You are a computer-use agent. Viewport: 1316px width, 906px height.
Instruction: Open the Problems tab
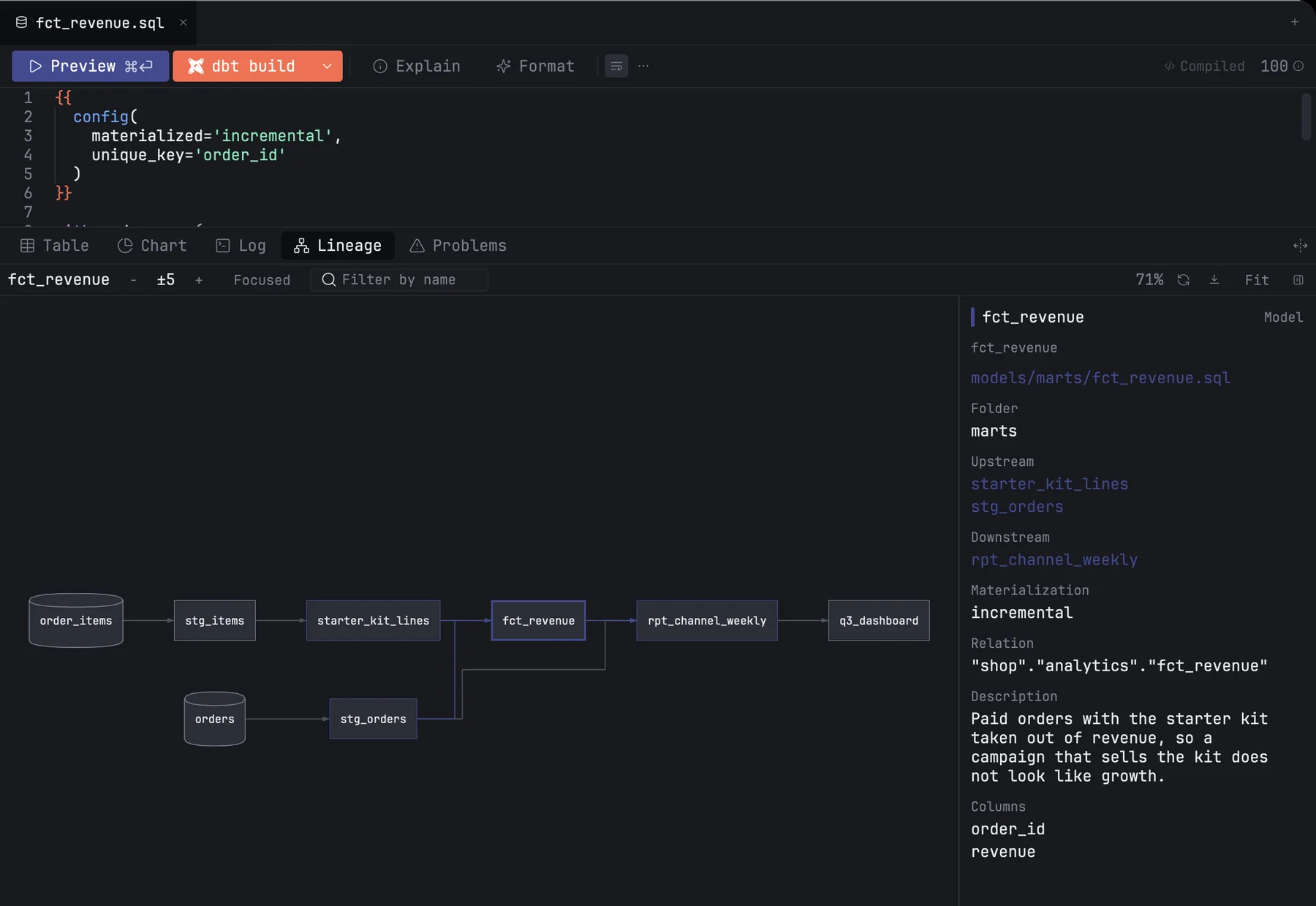point(458,246)
